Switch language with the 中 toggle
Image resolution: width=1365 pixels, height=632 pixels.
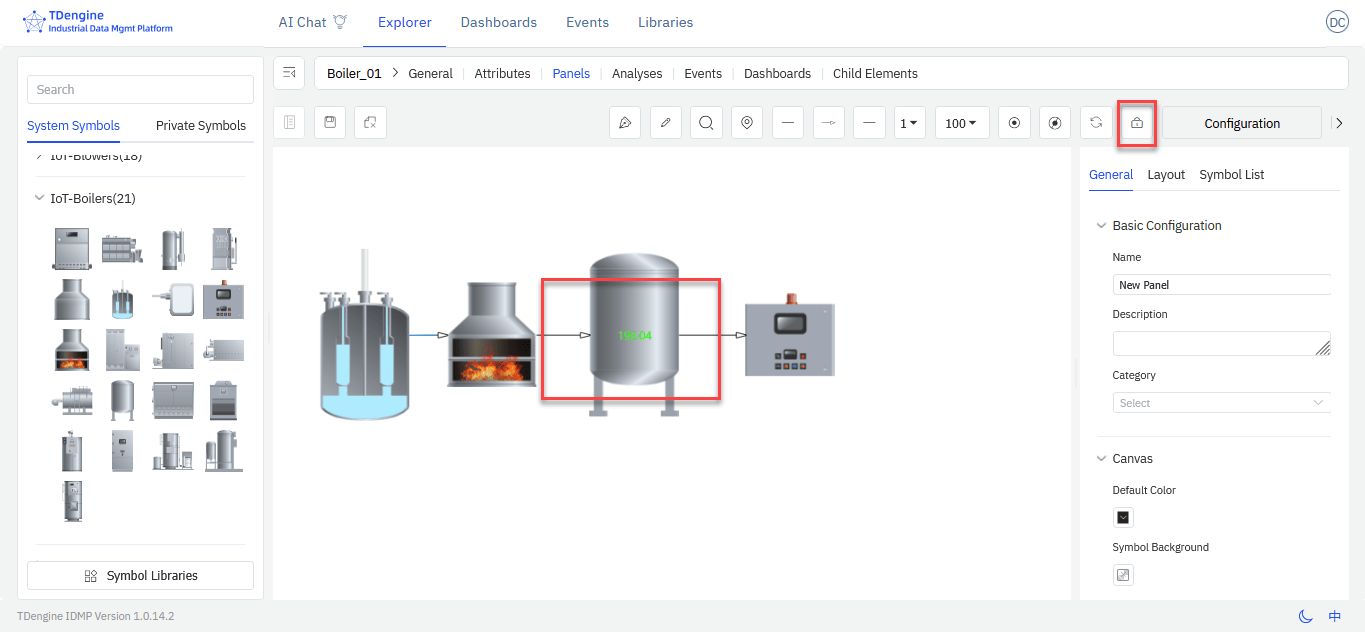click(1335, 616)
